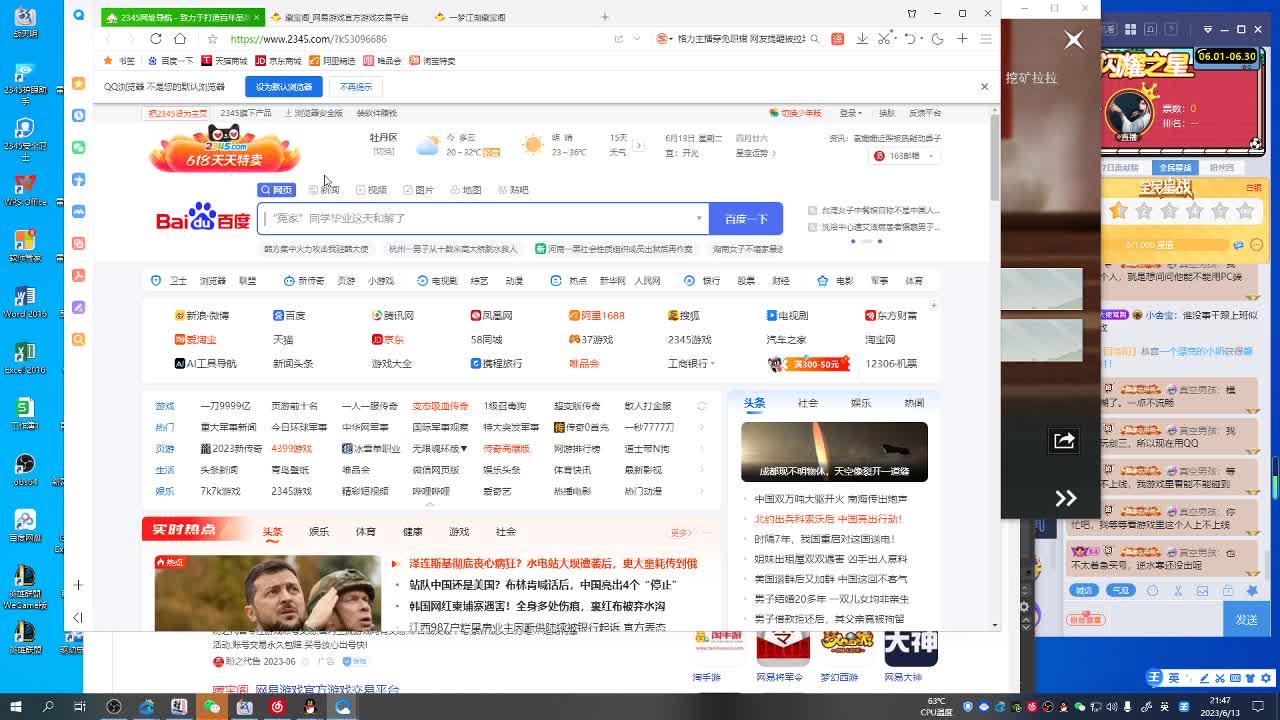Close the video overlay with X icon
This screenshot has height=720, width=1280.
(x=1074, y=40)
